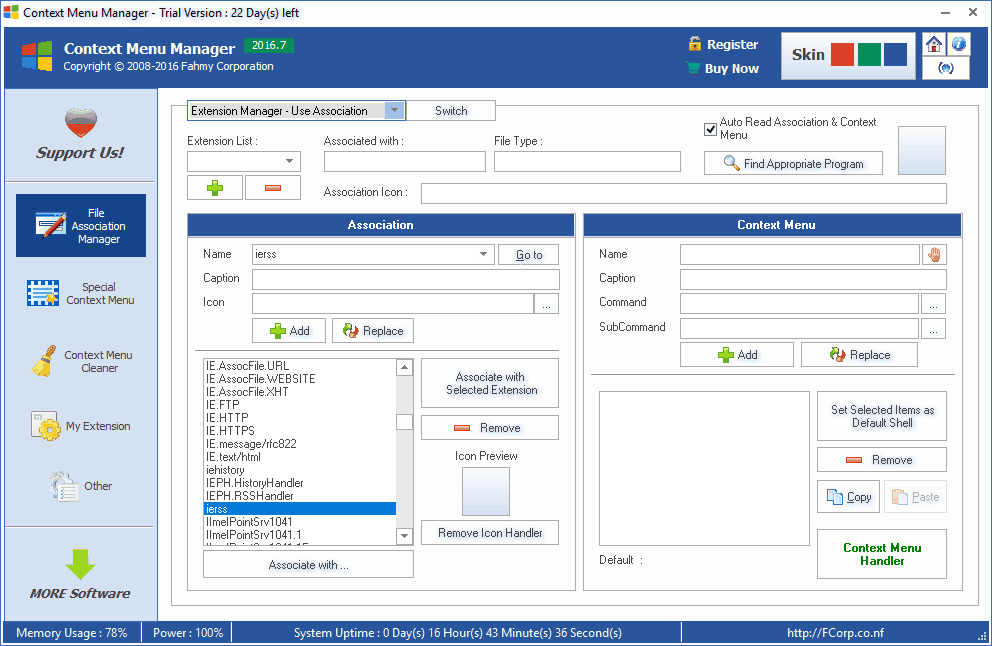Select the red skin color

[842, 55]
